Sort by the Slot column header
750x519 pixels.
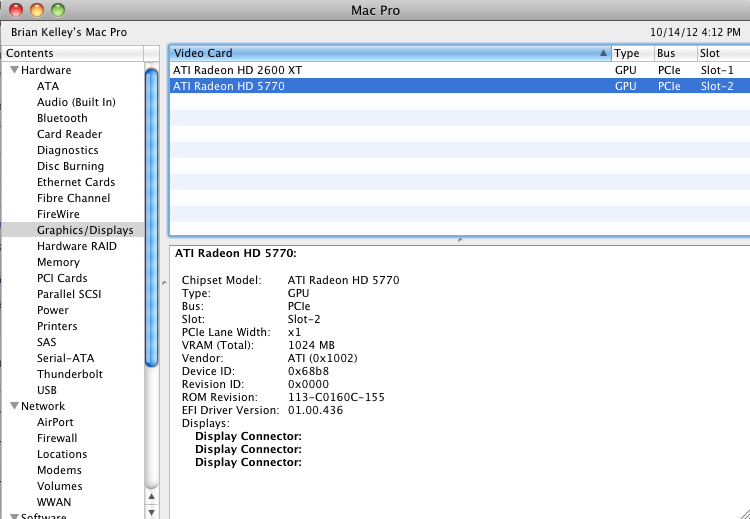click(724, 53)
